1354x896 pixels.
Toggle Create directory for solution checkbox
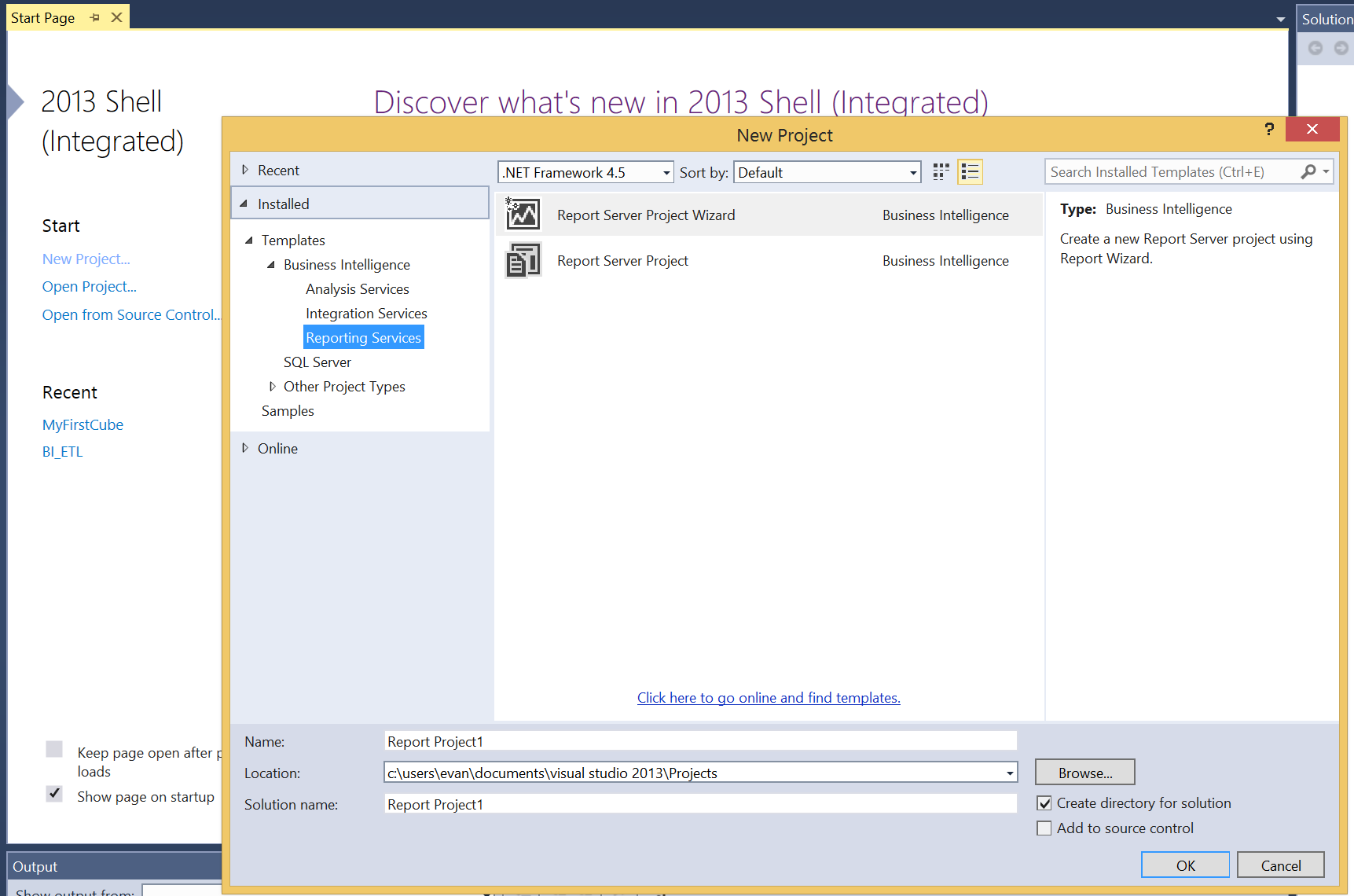pyautogui.click(x=1044, y=803)
